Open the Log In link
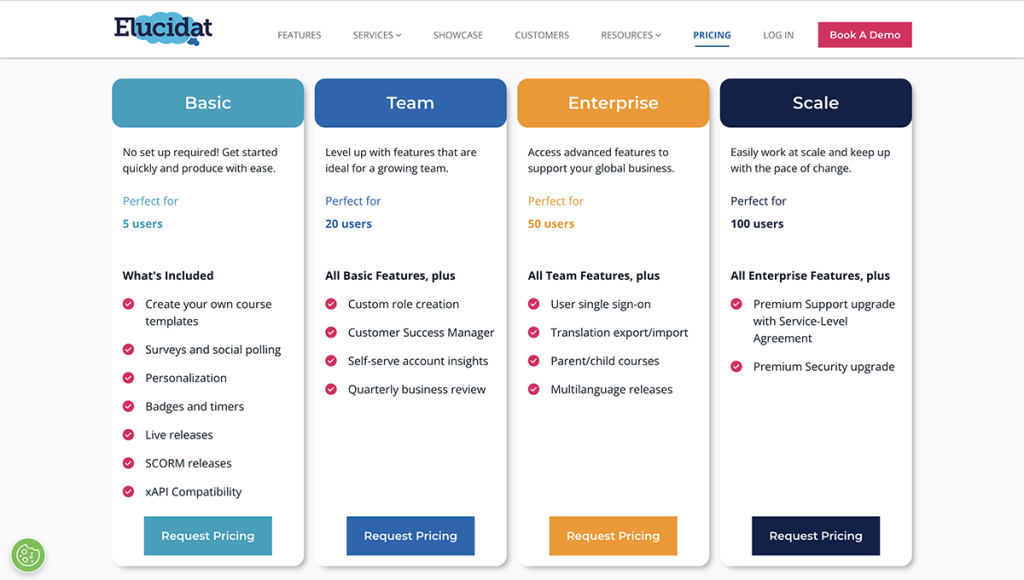This screenshot has height=580, width=1024. (778, 35)
